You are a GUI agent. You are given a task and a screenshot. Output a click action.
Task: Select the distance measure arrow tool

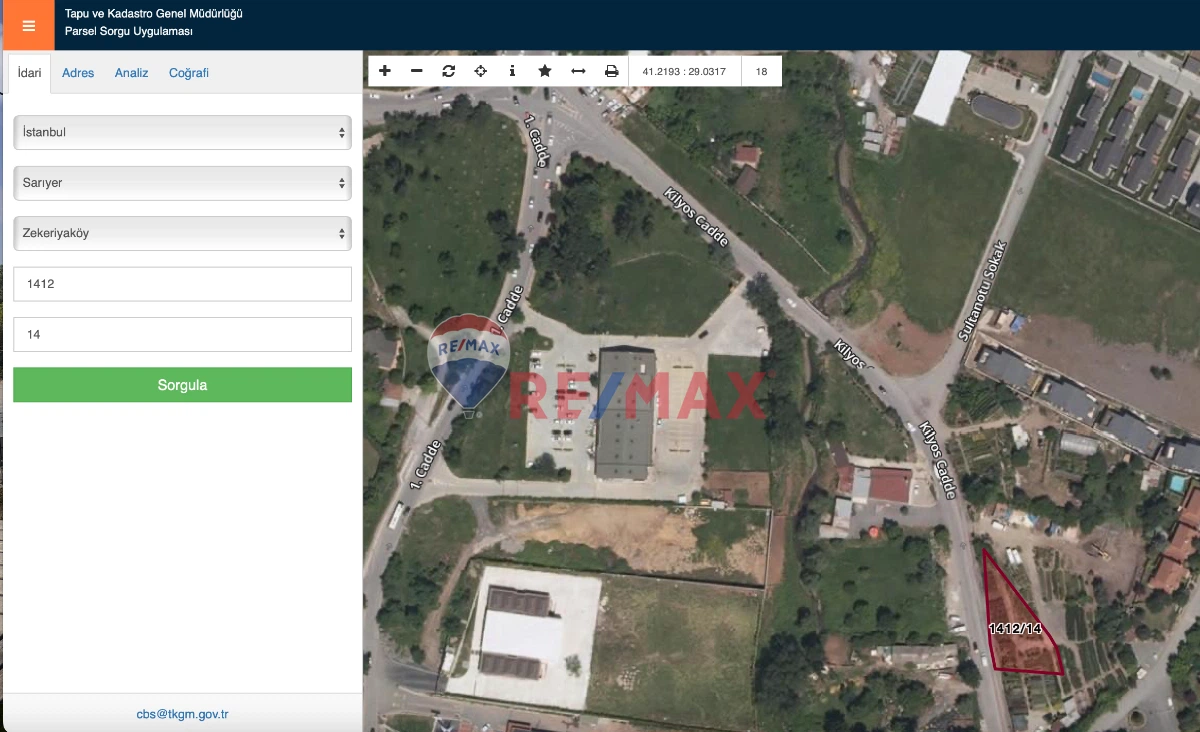click(578, 71)
